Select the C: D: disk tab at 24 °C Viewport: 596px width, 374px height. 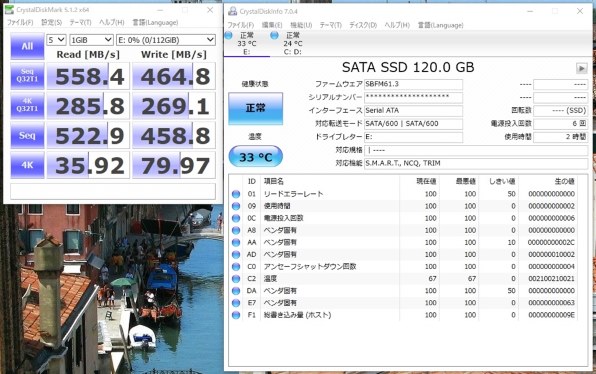pyautogui.click(x=293, y=44)
